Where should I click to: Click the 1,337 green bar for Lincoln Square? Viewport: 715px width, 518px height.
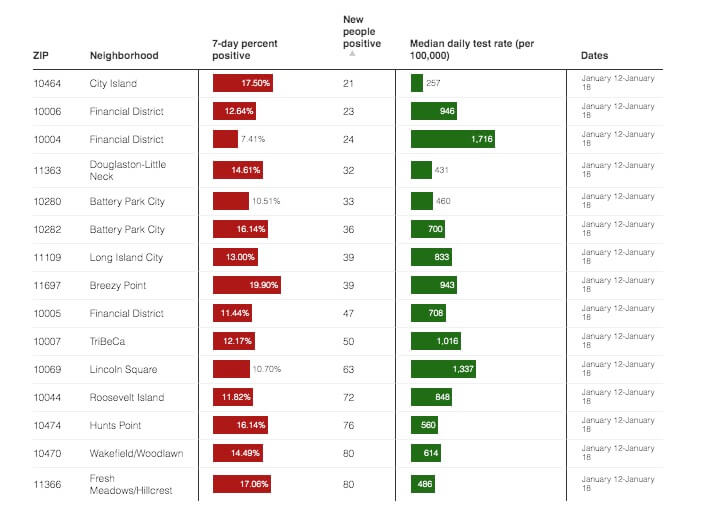coord(443,369)
